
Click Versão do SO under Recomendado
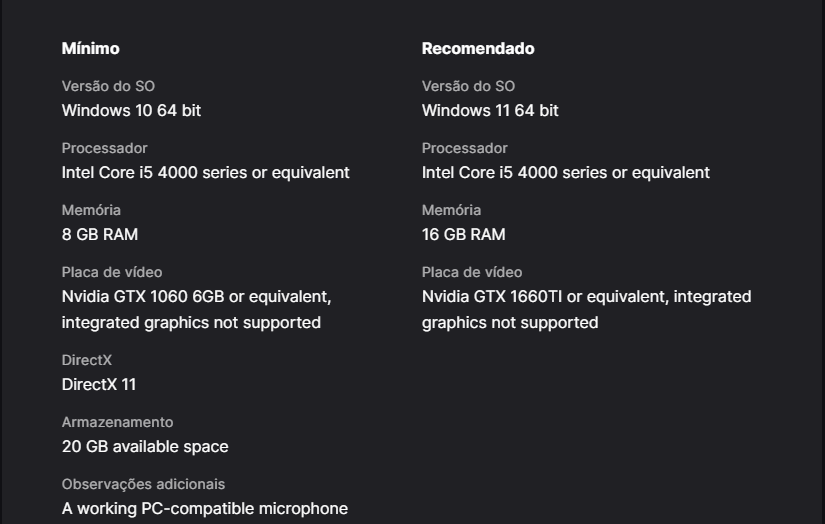[x=468, y=86]
